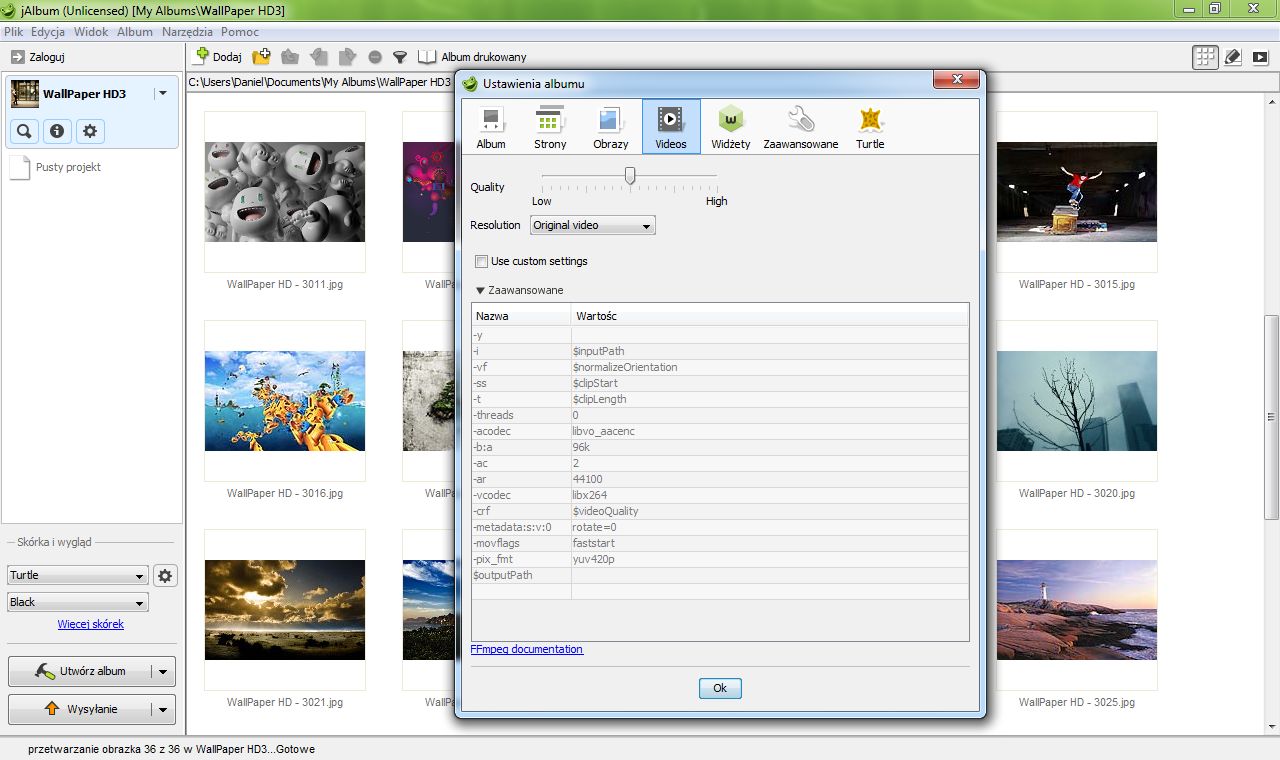Switch to edit view pencil icon
Image resolution: width=1280 pixels, height=760 pixels.
pyautogui.click(x=1233, y=57)
